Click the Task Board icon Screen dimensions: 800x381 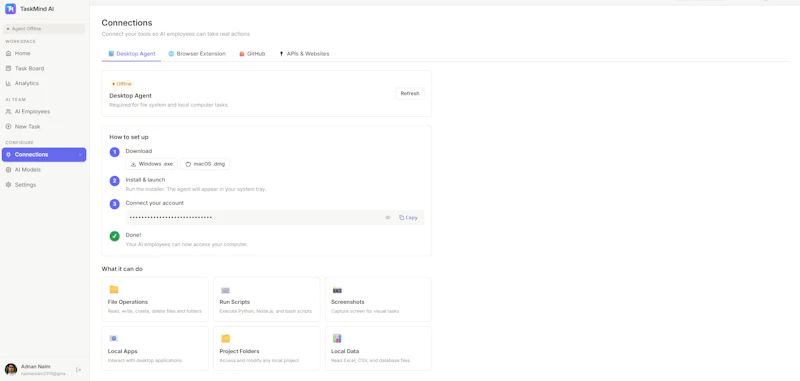click(x=8, y=68)
